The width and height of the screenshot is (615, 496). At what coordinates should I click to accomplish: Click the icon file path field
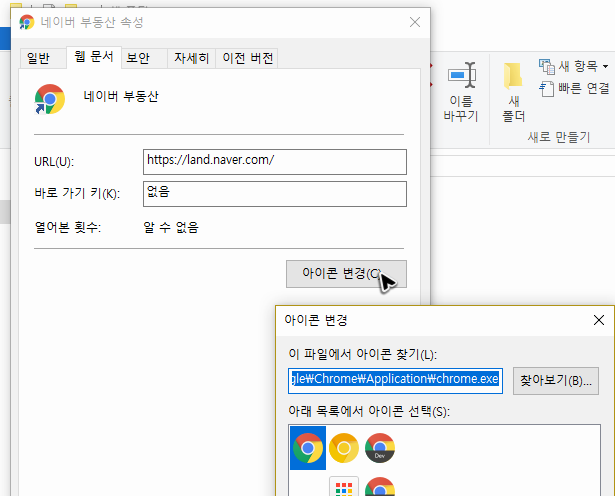pyautogui.click(x=395, y=381)
